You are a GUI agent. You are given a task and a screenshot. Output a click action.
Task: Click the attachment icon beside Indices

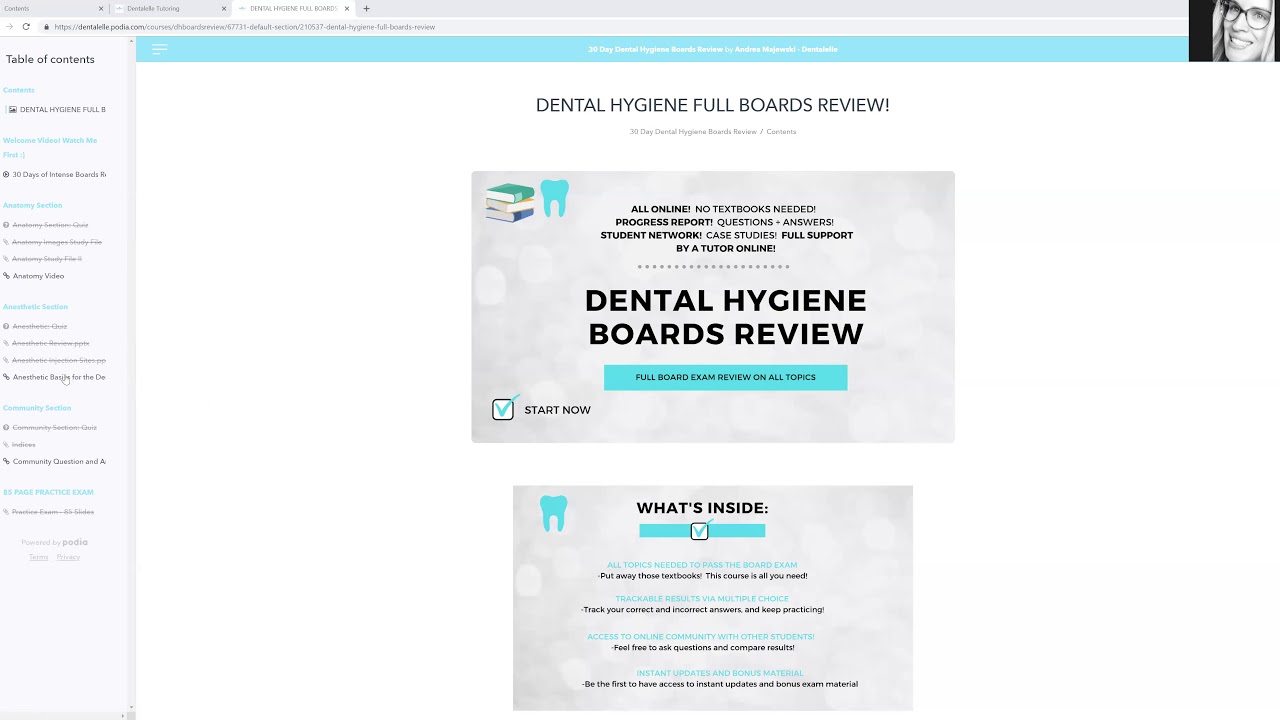tap(6, 444)
